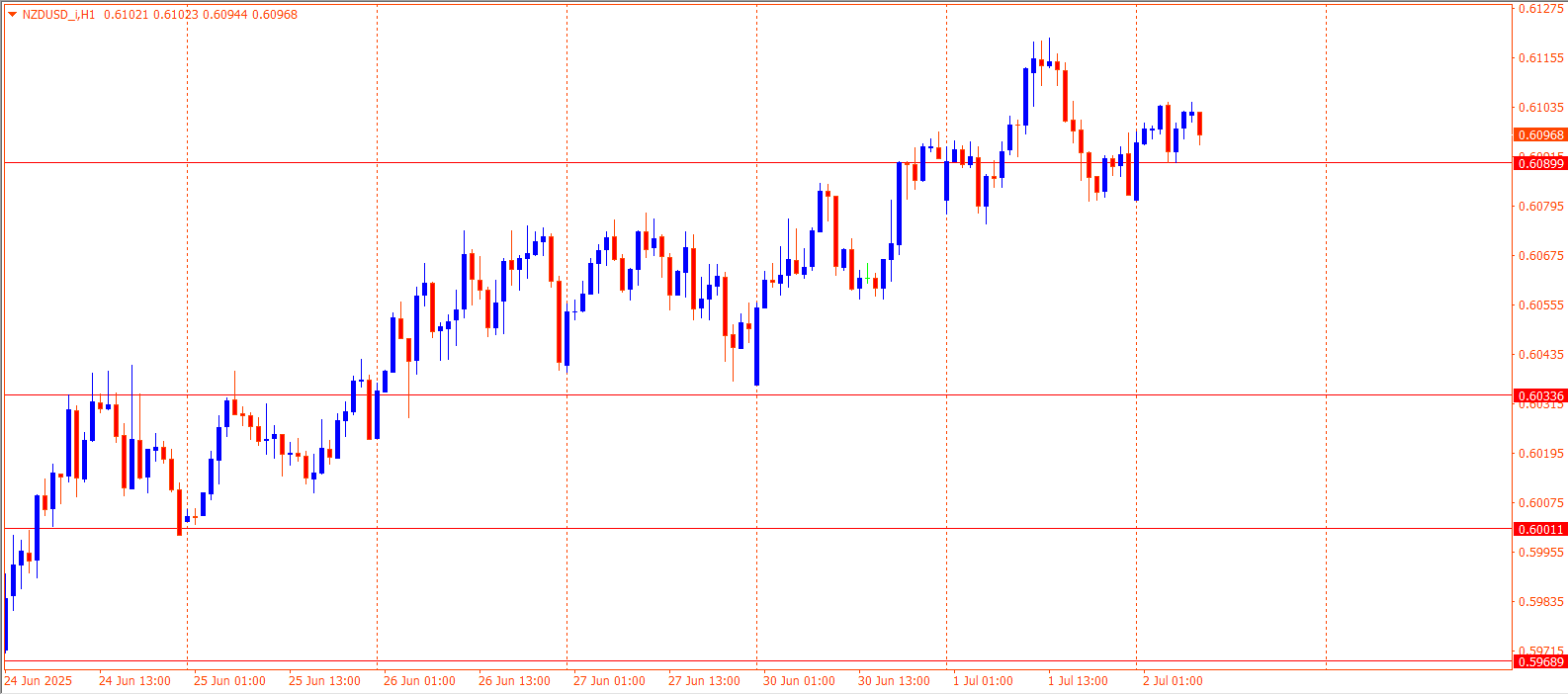The width and height of the screenshot is (1568, 695).
Task: Click the 25 Jun 01:00 time label
Action: coord(229,681)
